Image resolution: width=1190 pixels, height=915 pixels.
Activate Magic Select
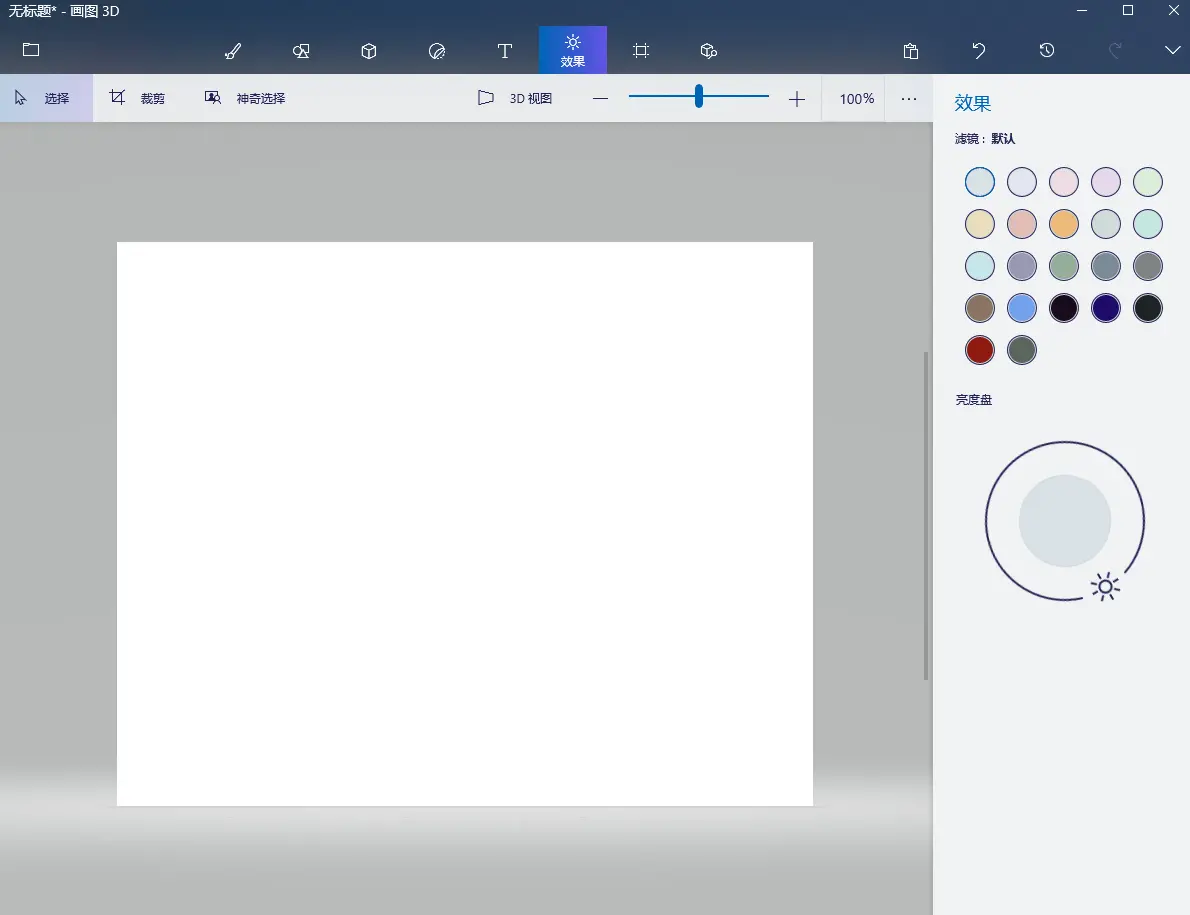(246, 99)
